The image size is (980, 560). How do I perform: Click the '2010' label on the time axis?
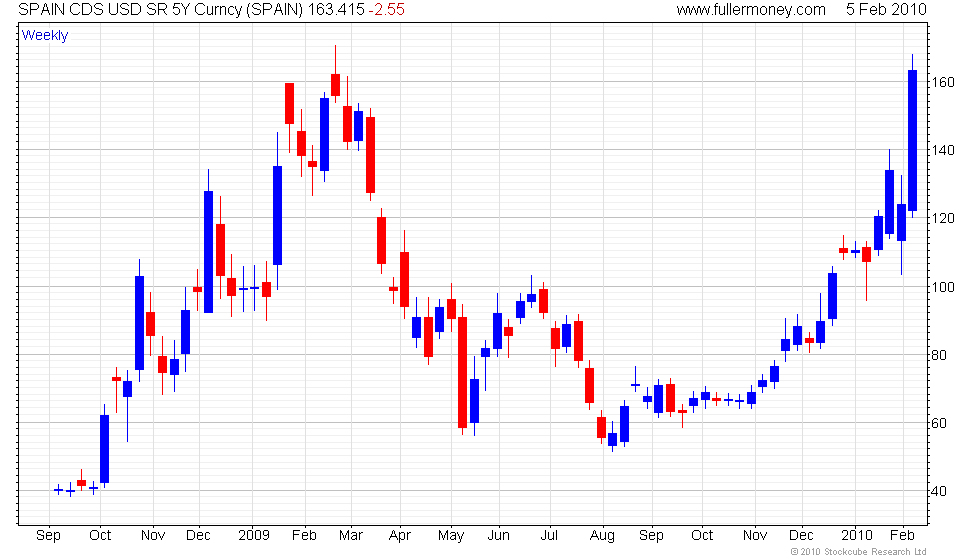tap(856, 536)
